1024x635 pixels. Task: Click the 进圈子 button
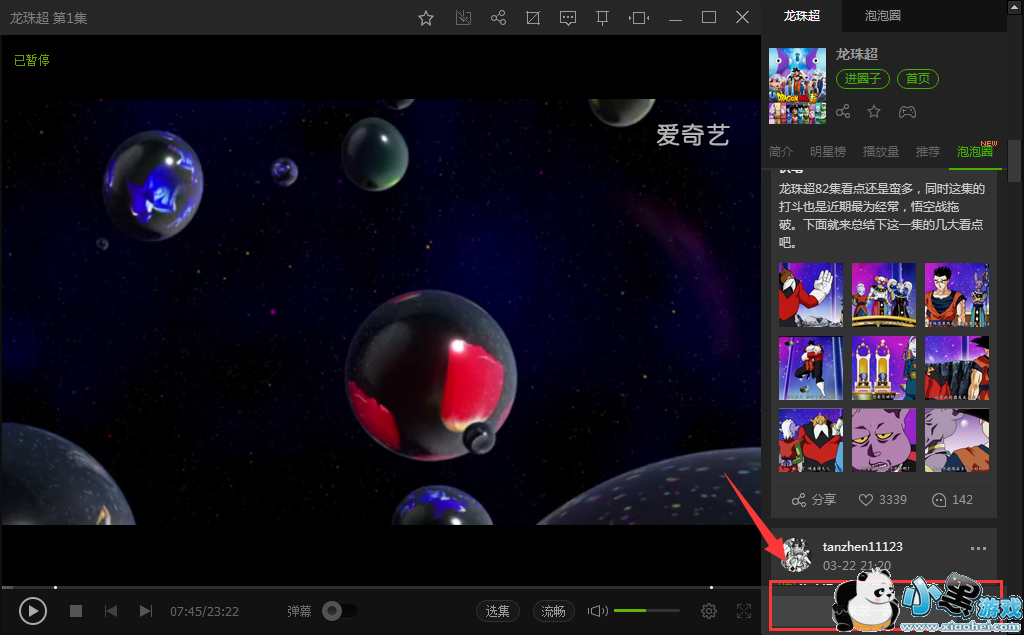(x=862, y=79)
